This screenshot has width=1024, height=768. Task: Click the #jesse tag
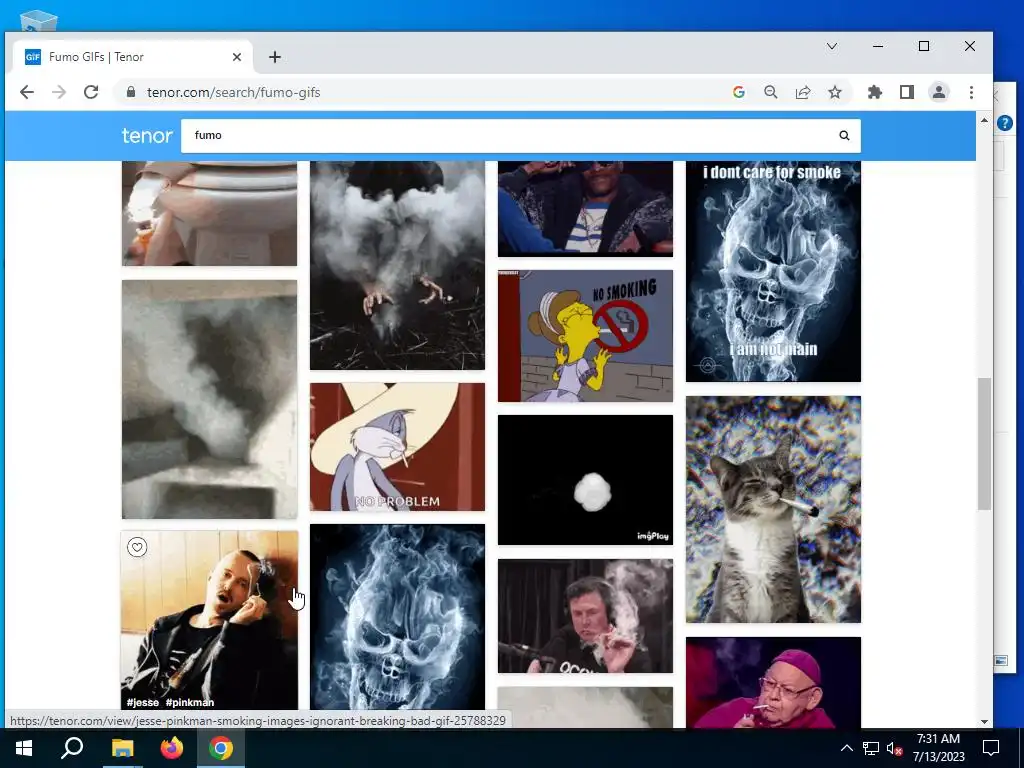(x=143, y=703)
